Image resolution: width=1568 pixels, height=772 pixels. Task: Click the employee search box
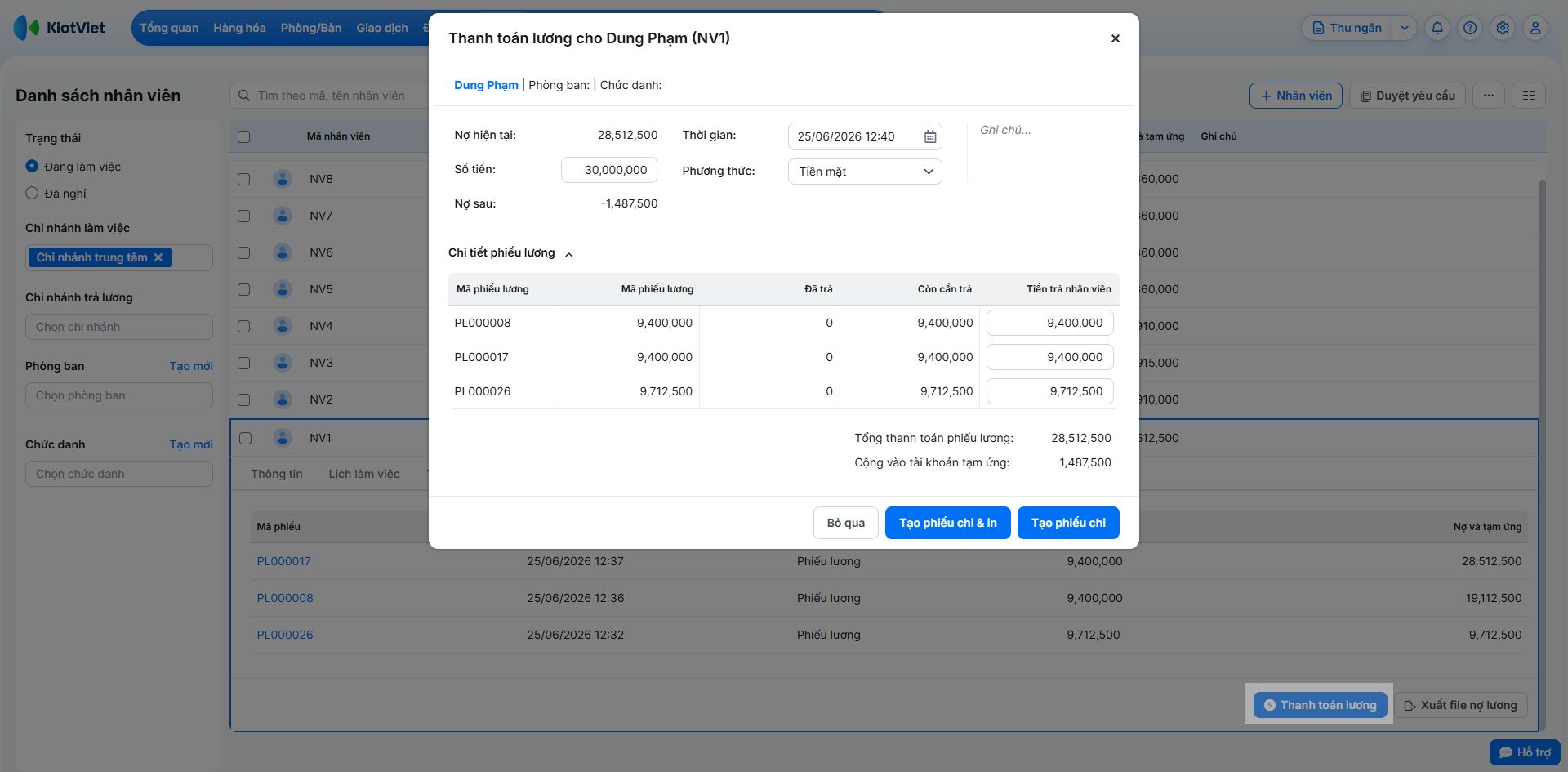pos(330,96)
